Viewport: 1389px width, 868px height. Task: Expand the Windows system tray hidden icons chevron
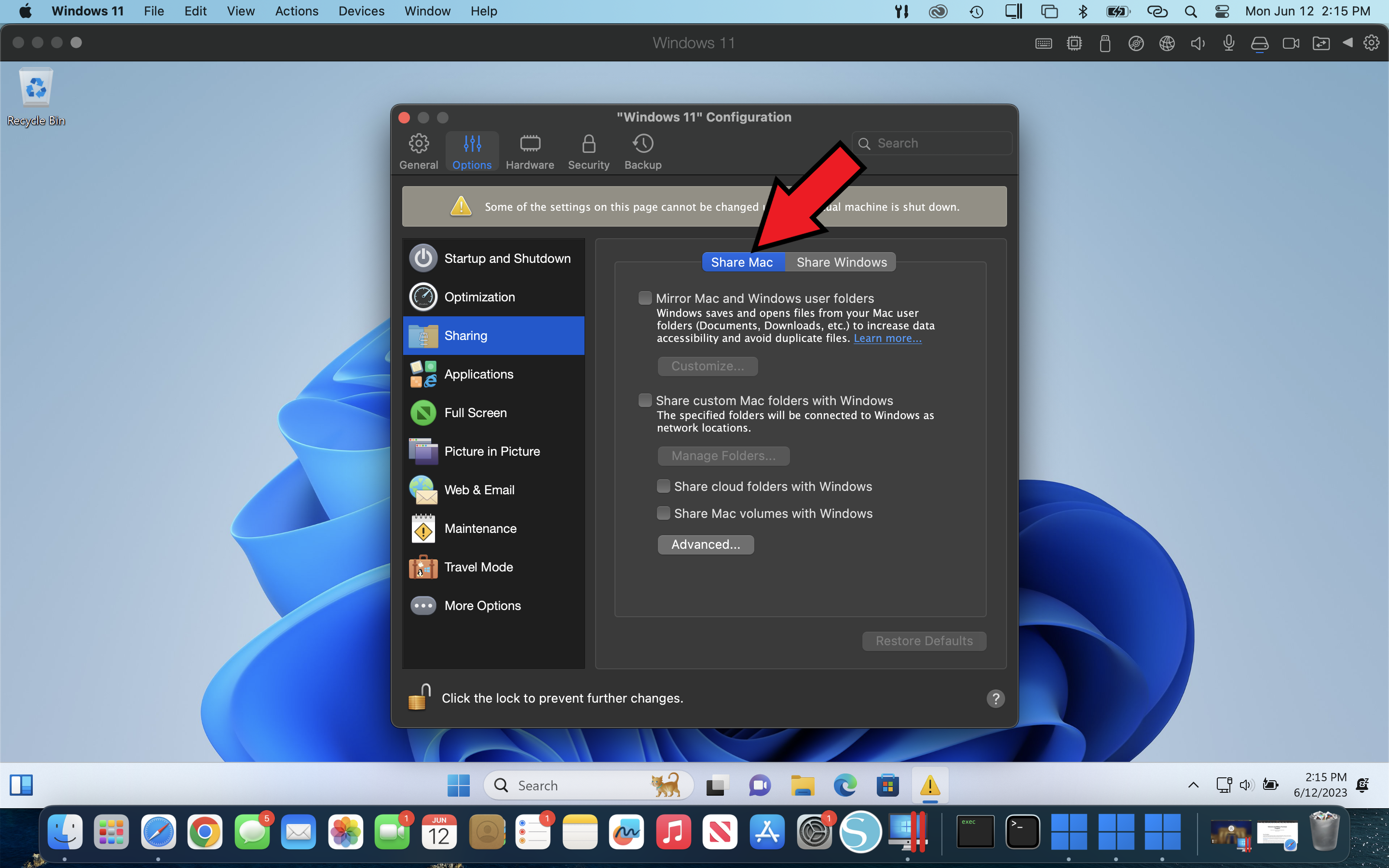click(x=1193, y=785)
